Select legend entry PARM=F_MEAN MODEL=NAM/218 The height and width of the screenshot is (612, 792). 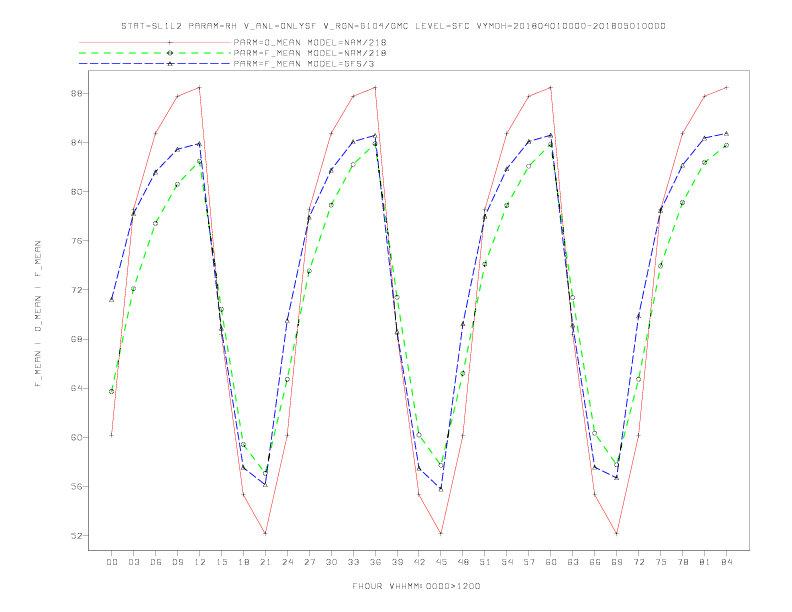310,53
